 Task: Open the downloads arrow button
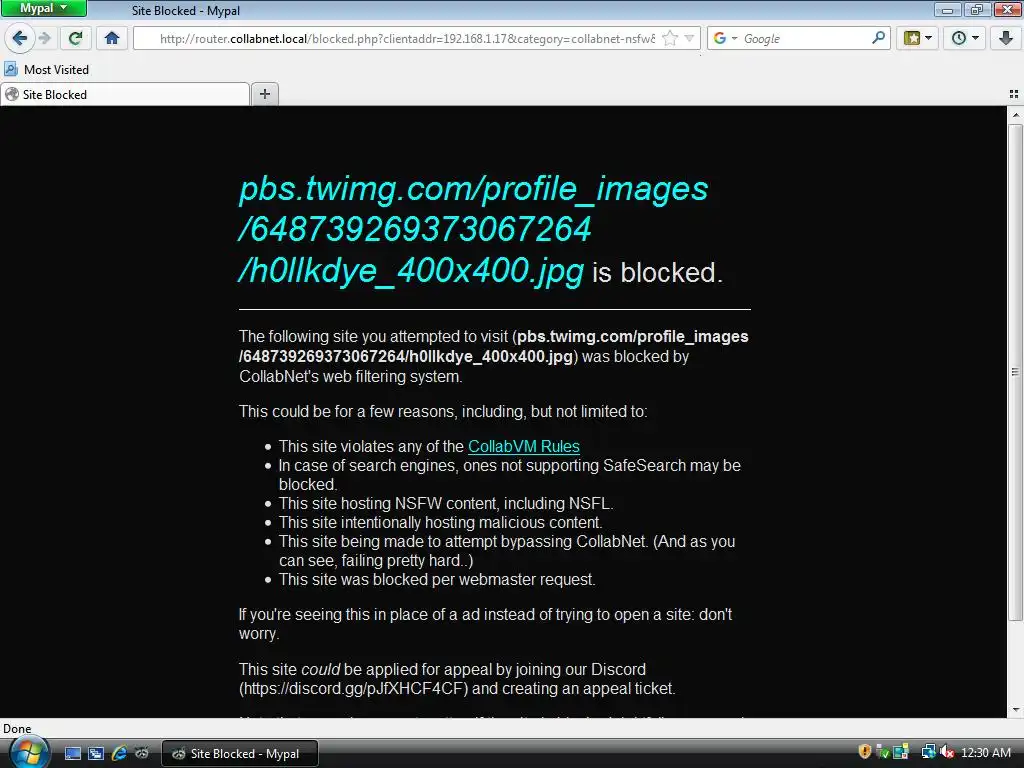click(x=1006, y=39)
